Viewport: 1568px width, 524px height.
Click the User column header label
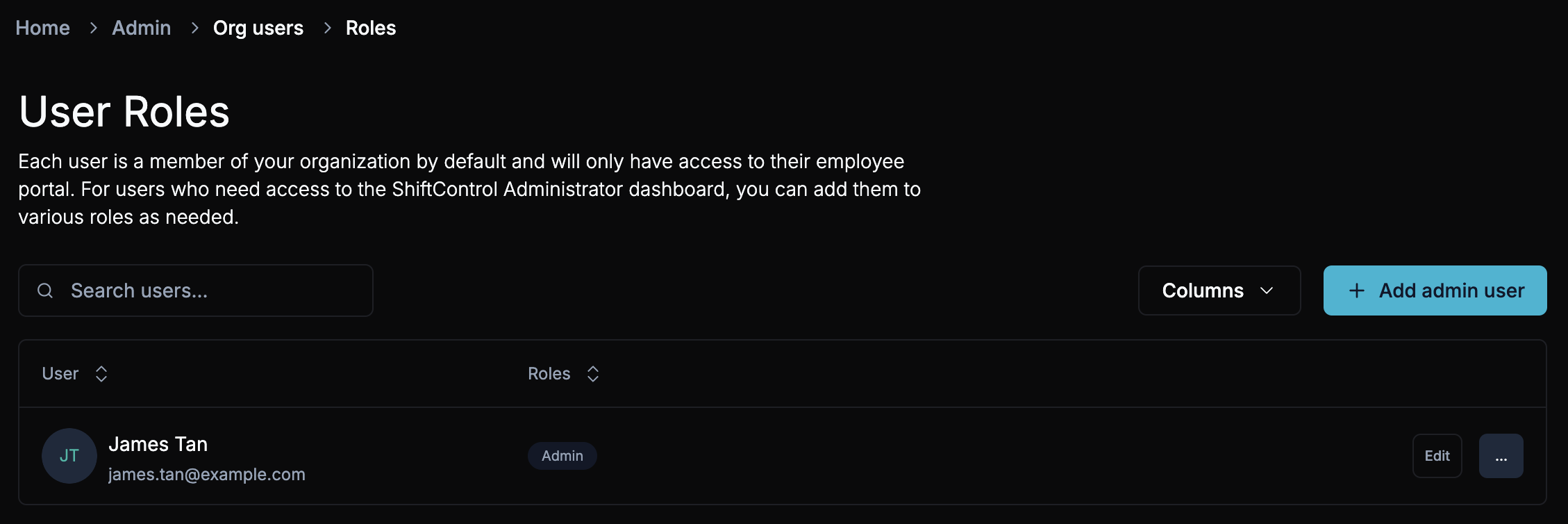pyautogui.click(x=60, y=374)
